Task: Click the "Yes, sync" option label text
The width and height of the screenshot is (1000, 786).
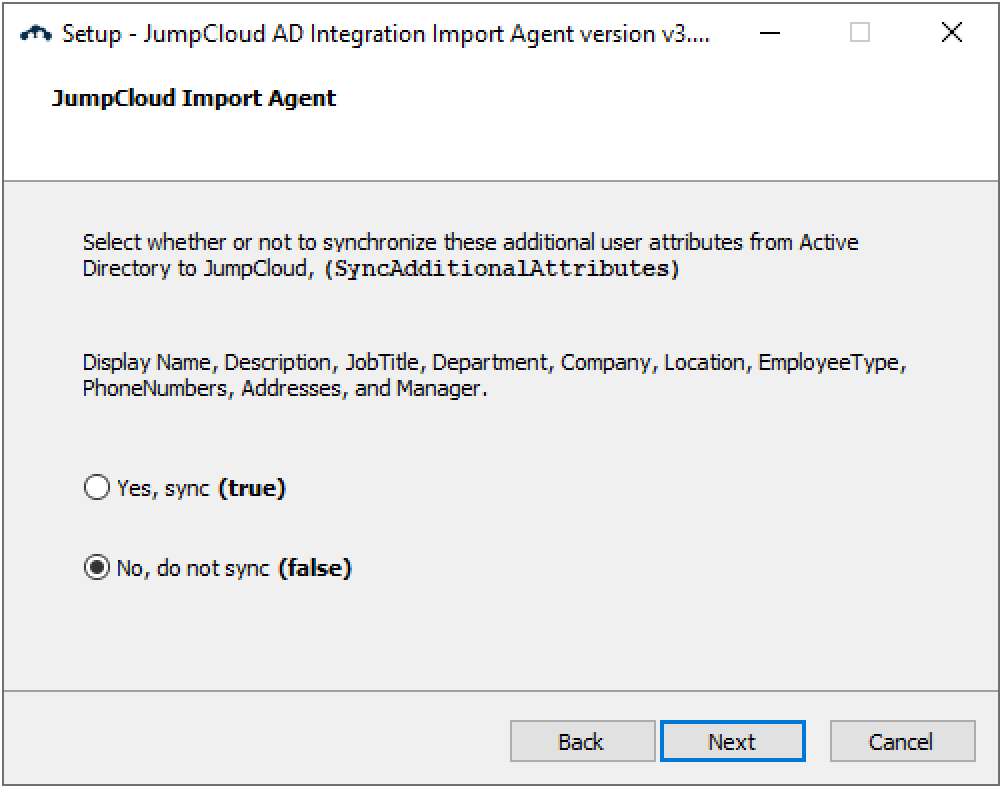Action: point(163,488)
